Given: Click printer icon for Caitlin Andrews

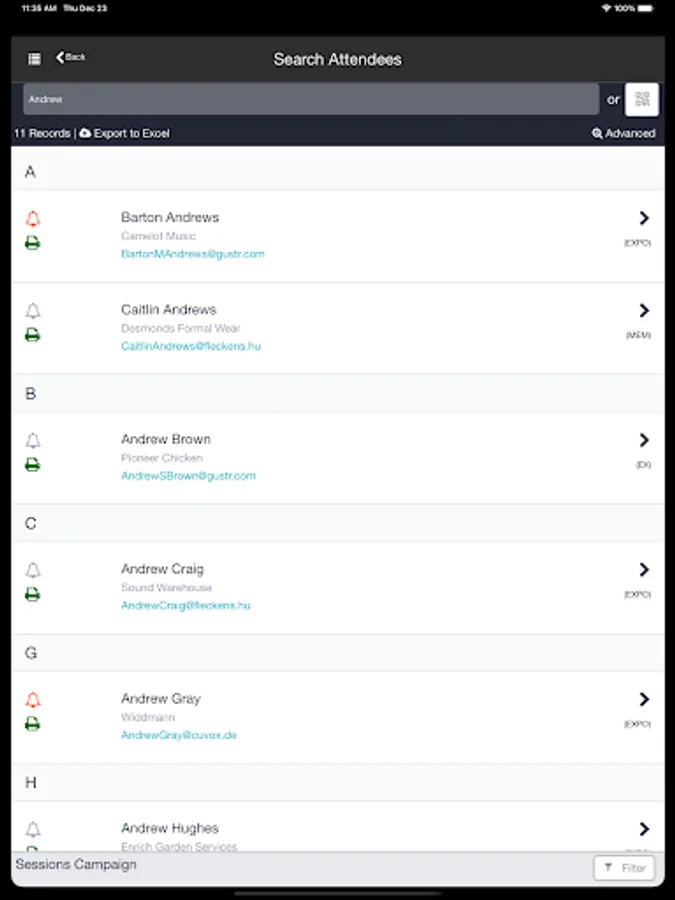Looking at the screenshot, I should (x=33, y=335).
